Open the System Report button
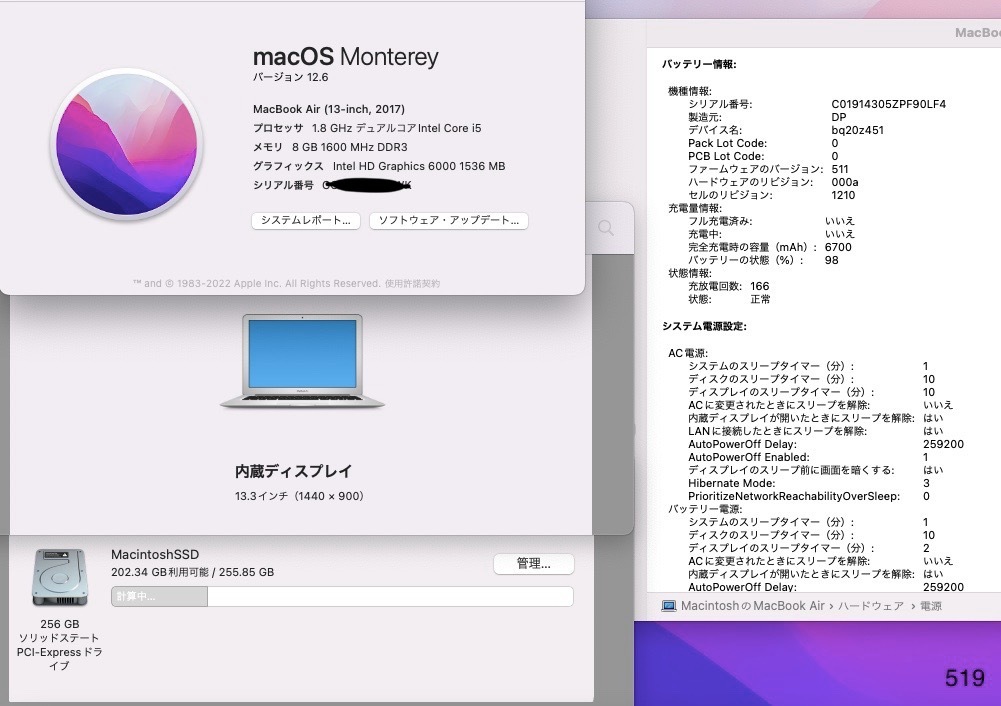The height and width of the screenshot is (706, 1001). tap(306, 220)
